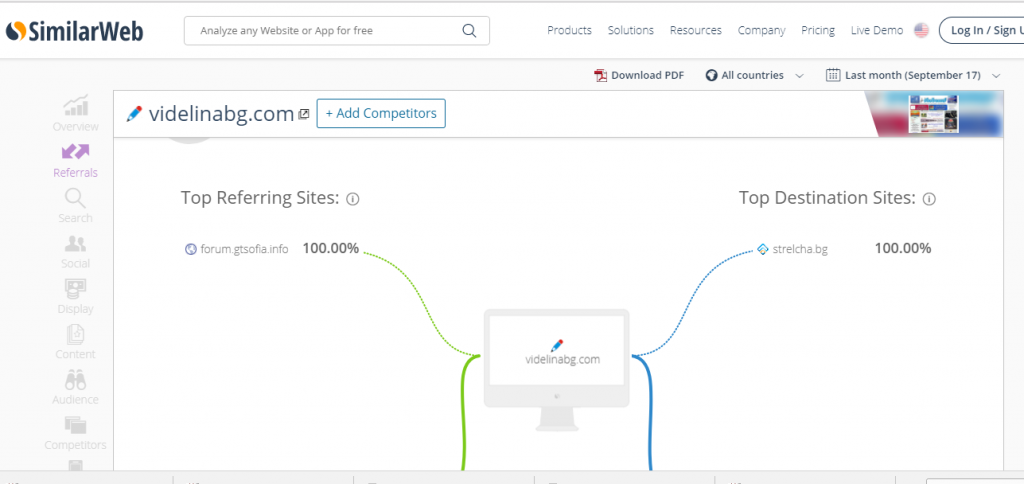Click the info icon beside Top Destination Sites

(x=929, y=199)
